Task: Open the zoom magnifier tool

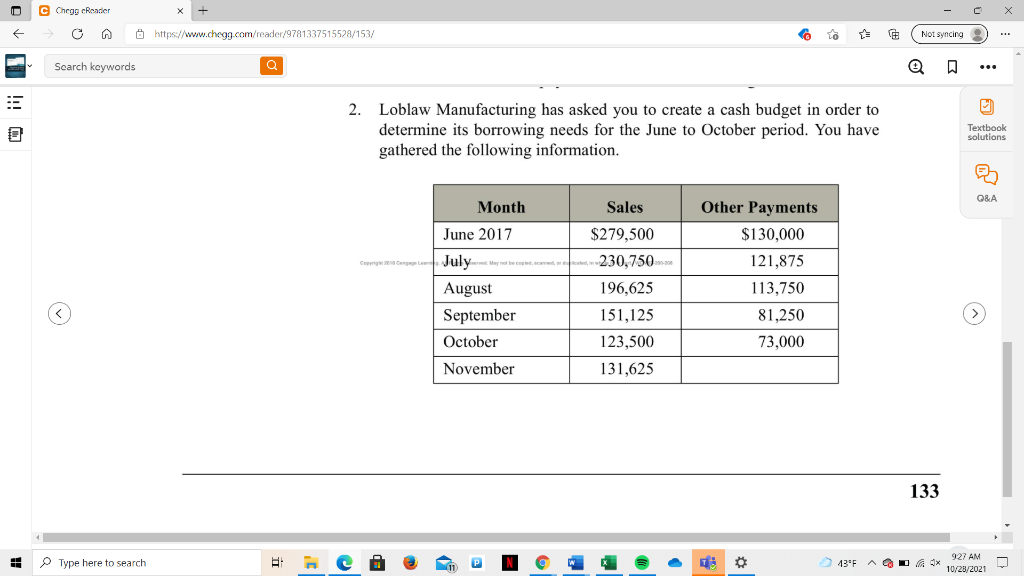Action: (916, 67)
